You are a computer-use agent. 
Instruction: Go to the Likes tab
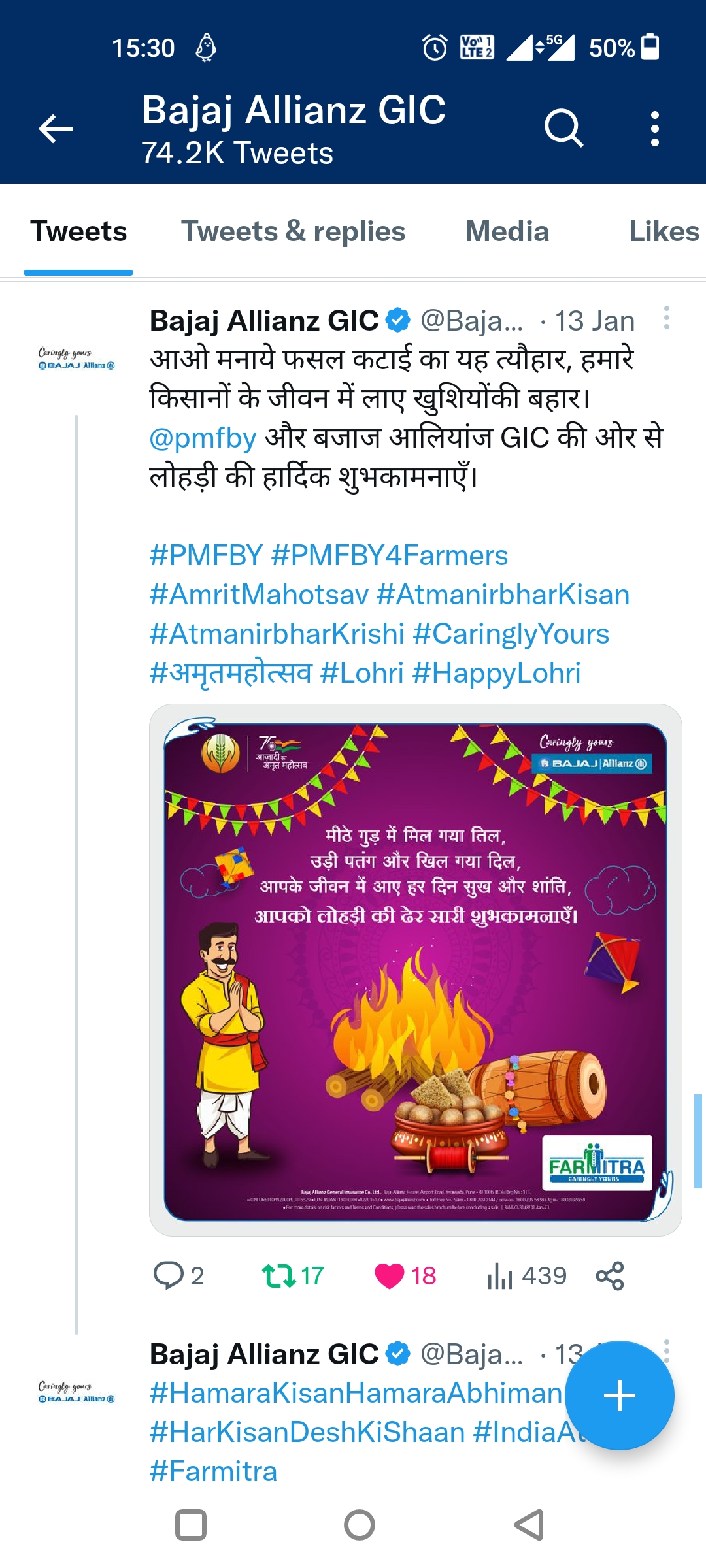pos(663,232)
